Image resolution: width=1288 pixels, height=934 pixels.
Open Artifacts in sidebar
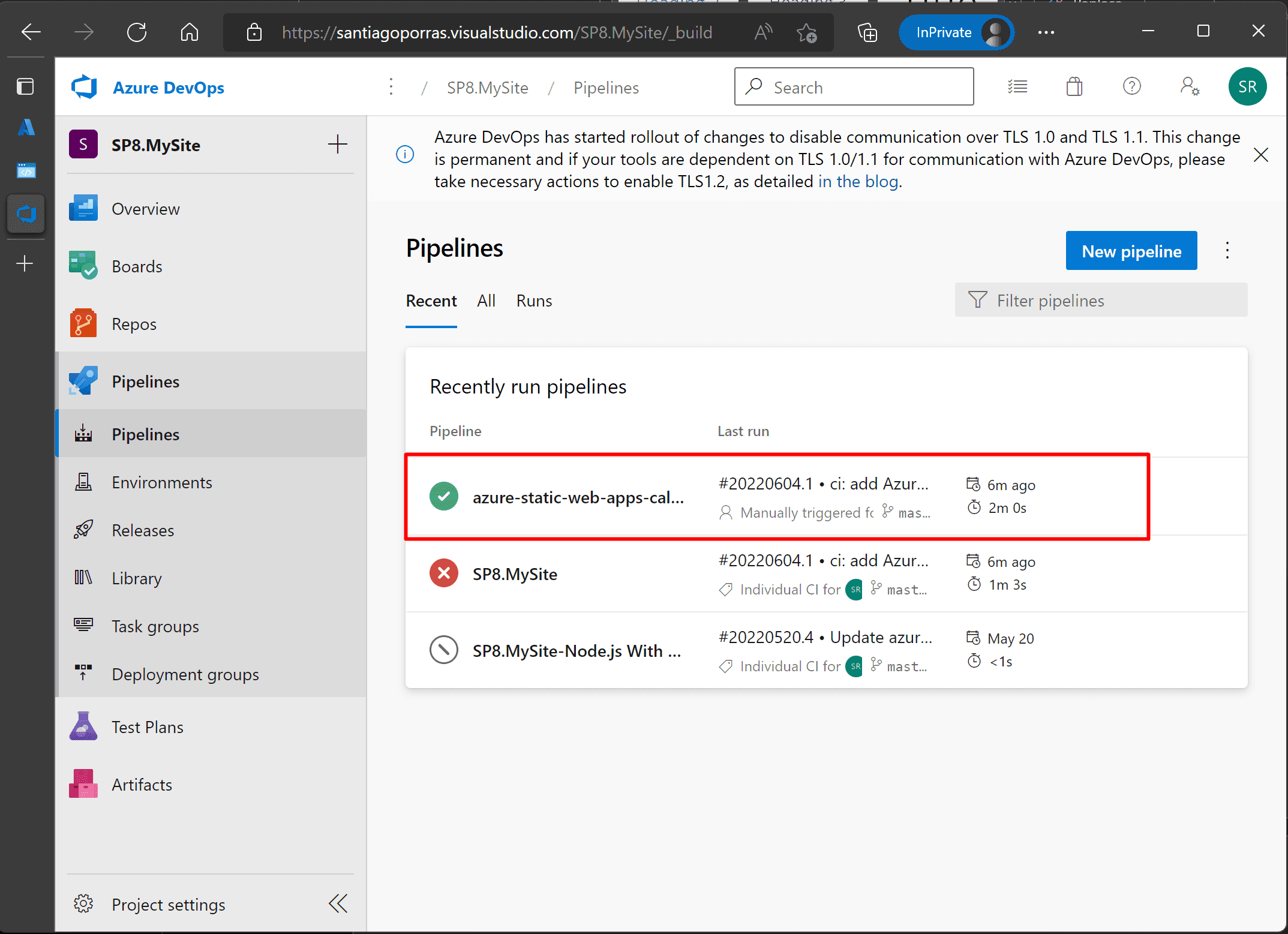[x=211, y=785]
